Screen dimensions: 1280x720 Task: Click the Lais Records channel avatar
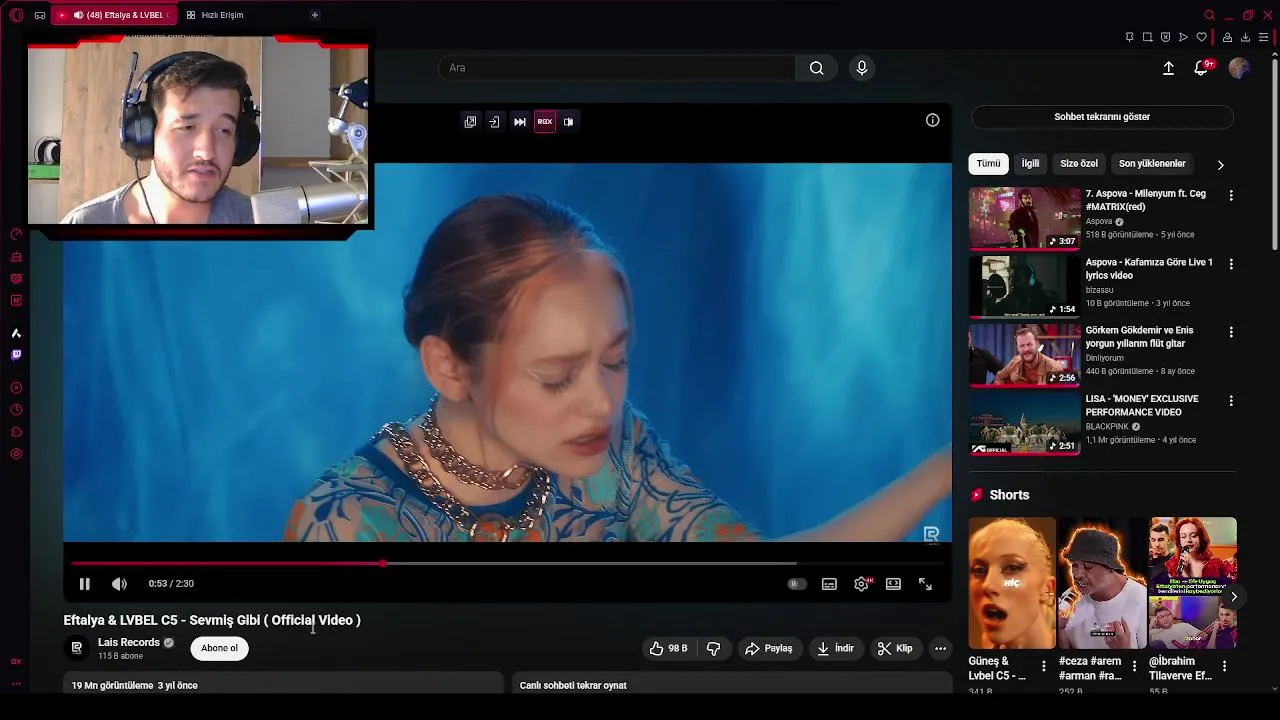76,648
